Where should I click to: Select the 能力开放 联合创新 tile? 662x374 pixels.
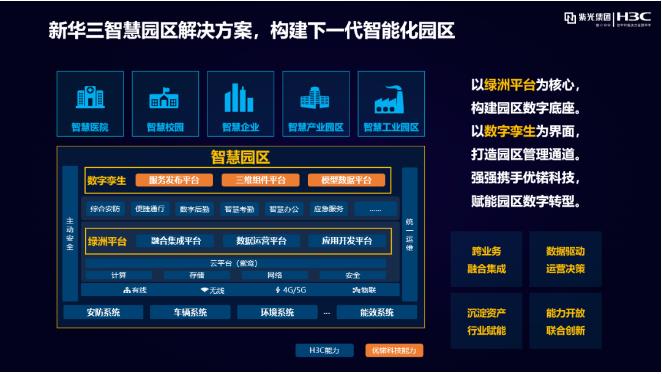click(x=565, y=321)
